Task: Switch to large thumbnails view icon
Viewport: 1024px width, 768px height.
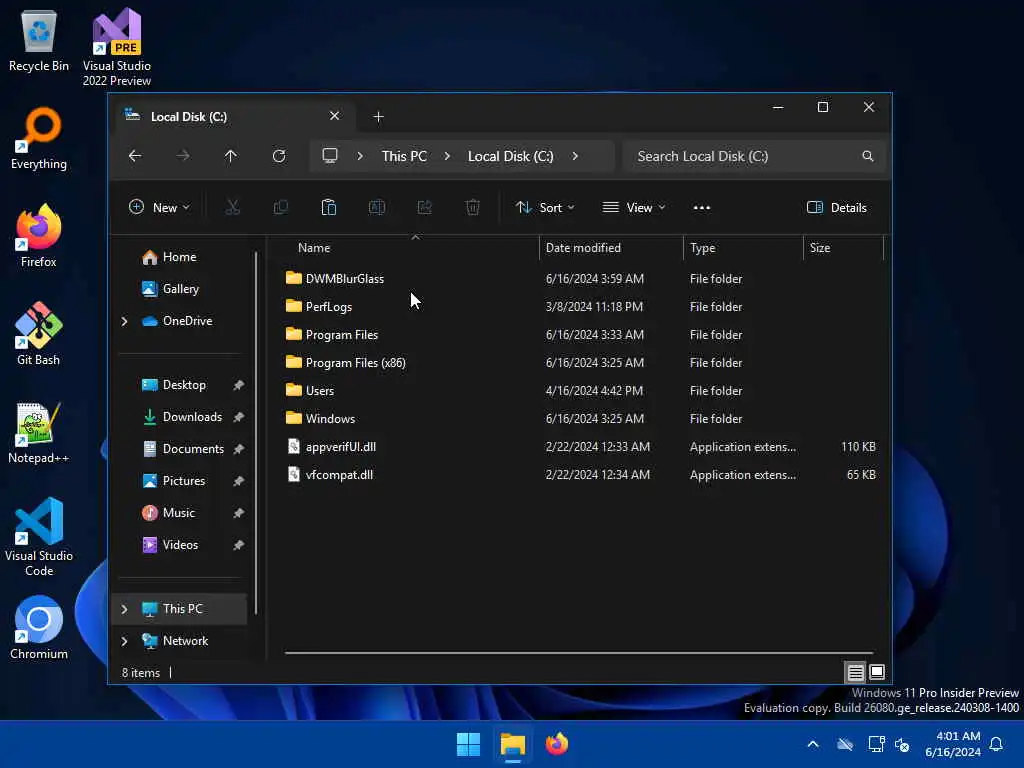Action: click(x=877, y=672)
